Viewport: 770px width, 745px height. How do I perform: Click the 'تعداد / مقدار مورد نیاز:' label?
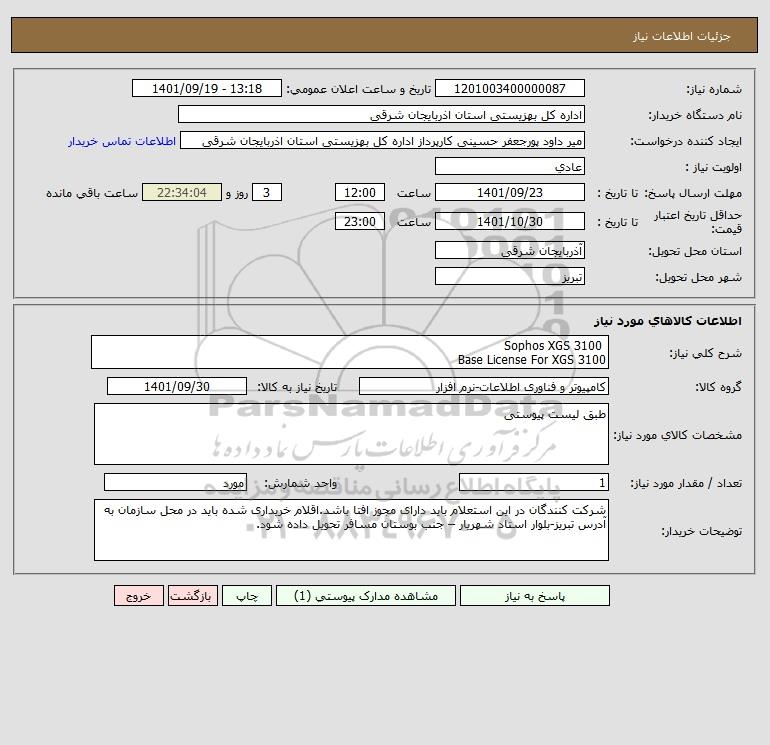tap(686, 483)
